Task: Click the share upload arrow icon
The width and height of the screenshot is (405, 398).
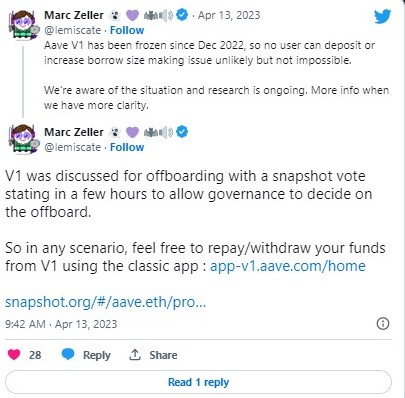Action: click(x=135, y=355)
